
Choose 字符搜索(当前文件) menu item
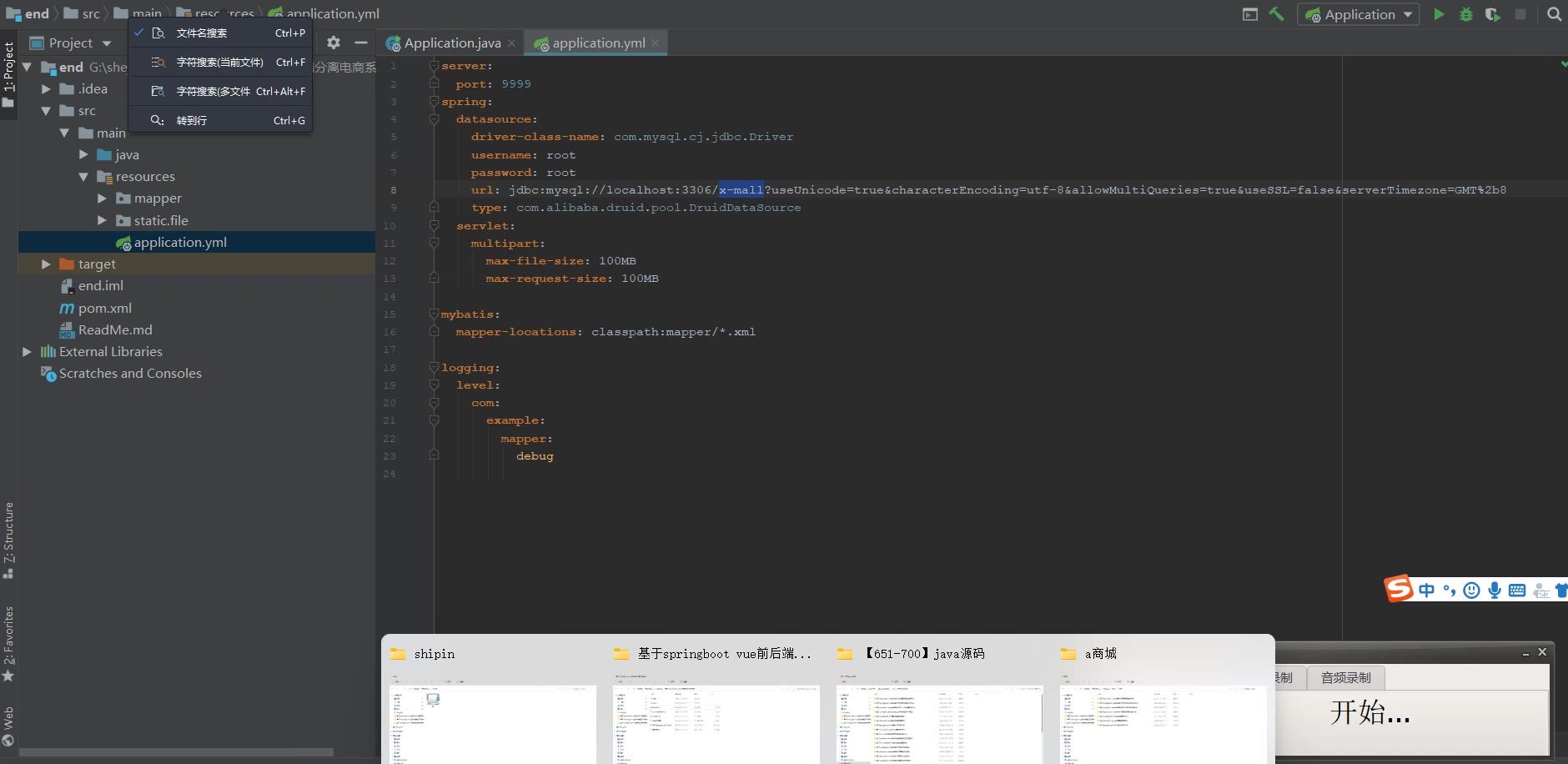[x=220, y=63]
